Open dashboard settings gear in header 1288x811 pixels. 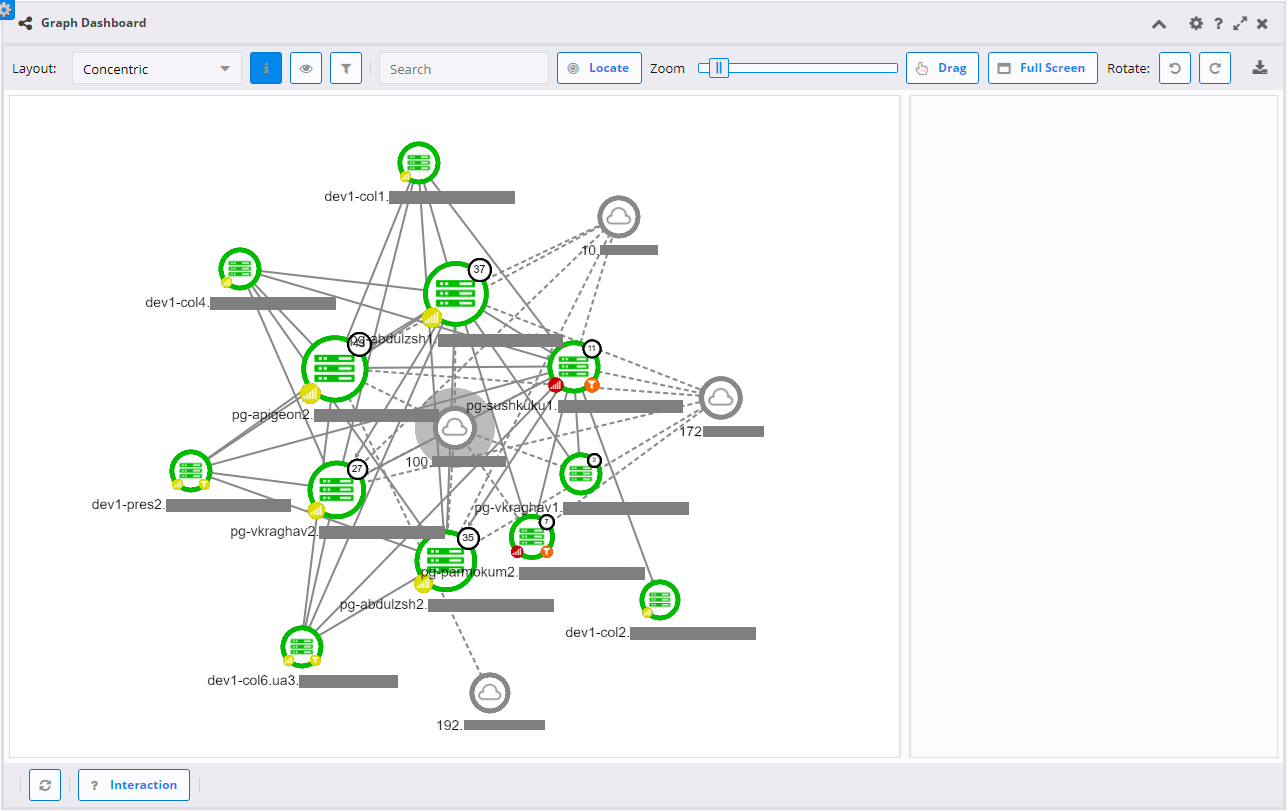point(1196,23)
